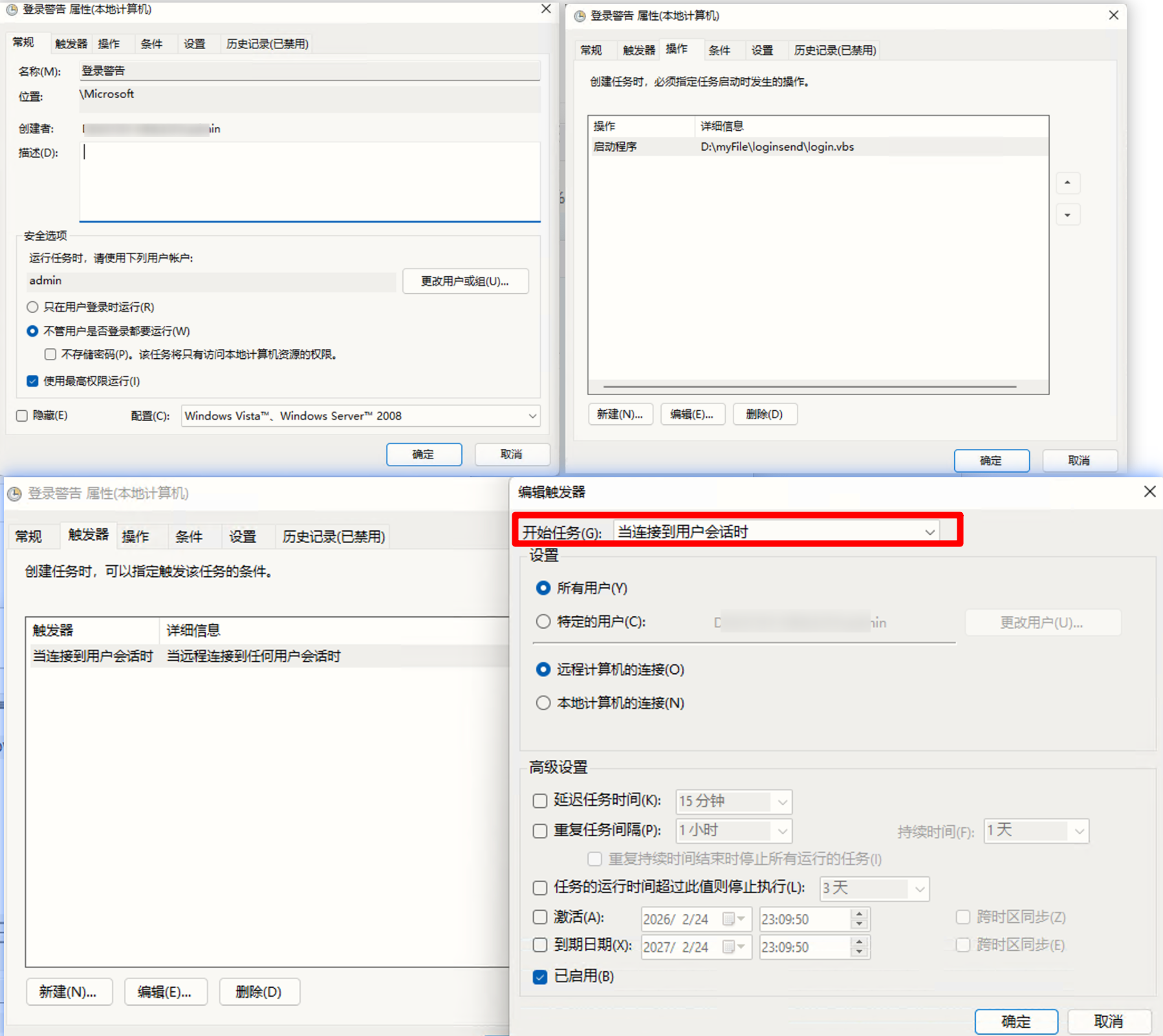Open the 开始任务 trigger dropdown

[x=930, y=532]
